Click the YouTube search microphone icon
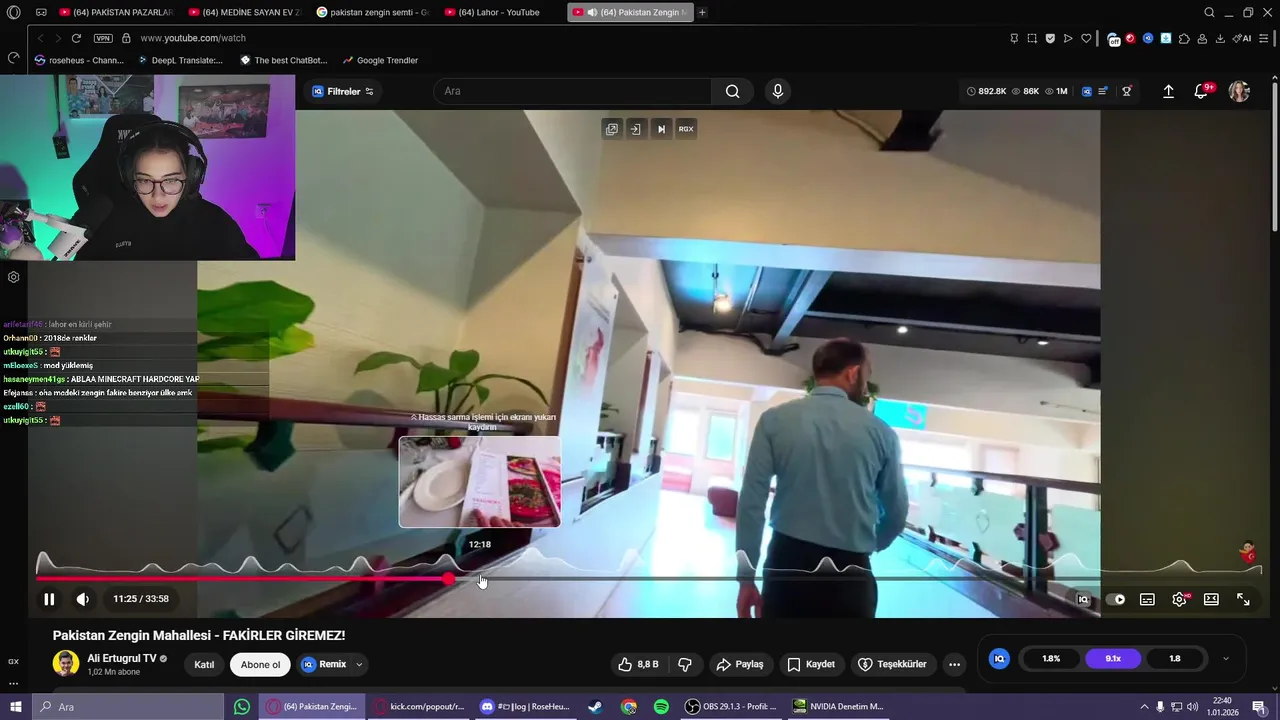1280x720 pixels. [778, 91]
